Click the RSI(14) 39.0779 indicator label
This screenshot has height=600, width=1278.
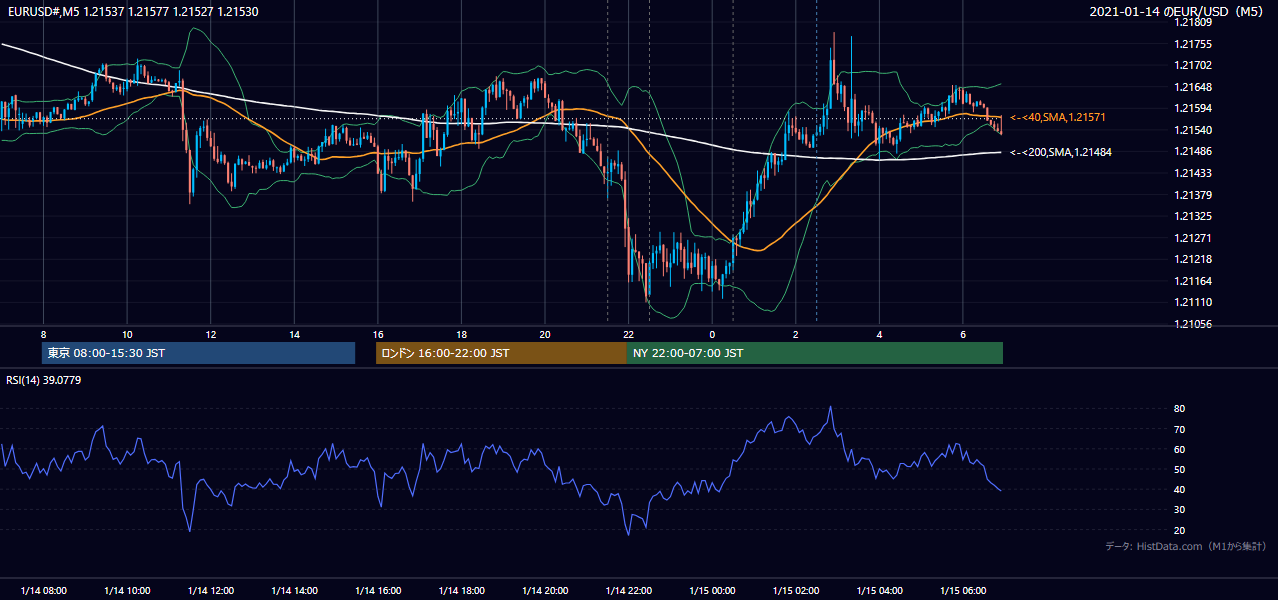[44, 380]
